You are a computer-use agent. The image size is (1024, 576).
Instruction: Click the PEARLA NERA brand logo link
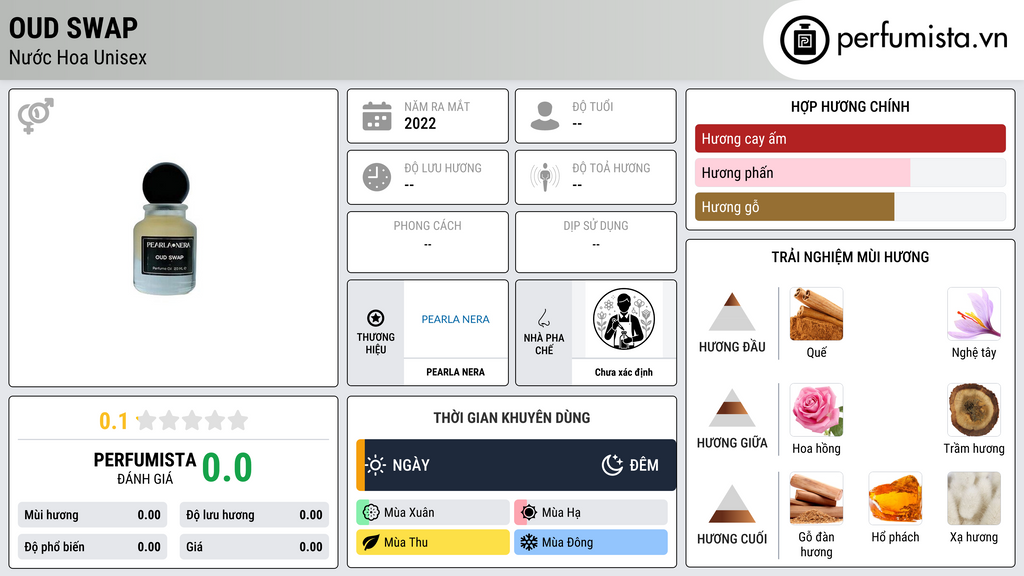pos(455,319)
